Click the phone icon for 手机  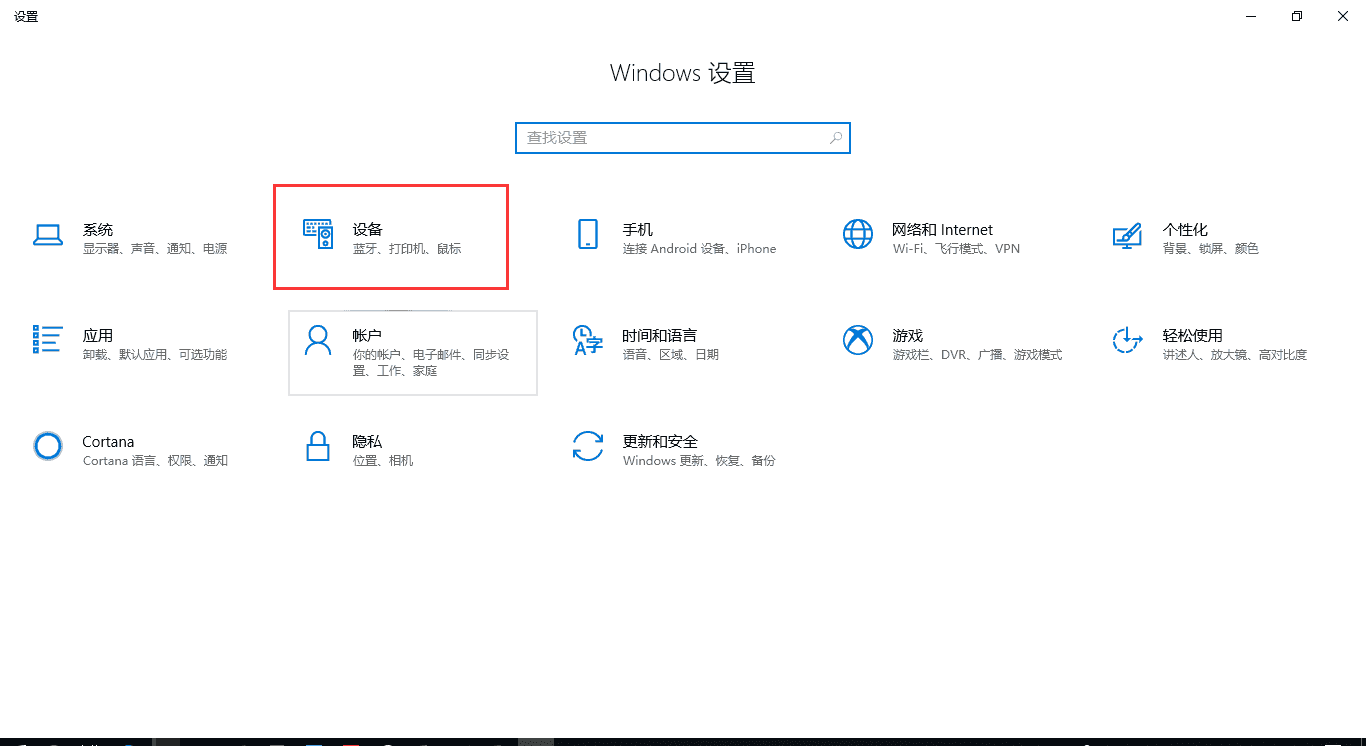click(588, 235)
